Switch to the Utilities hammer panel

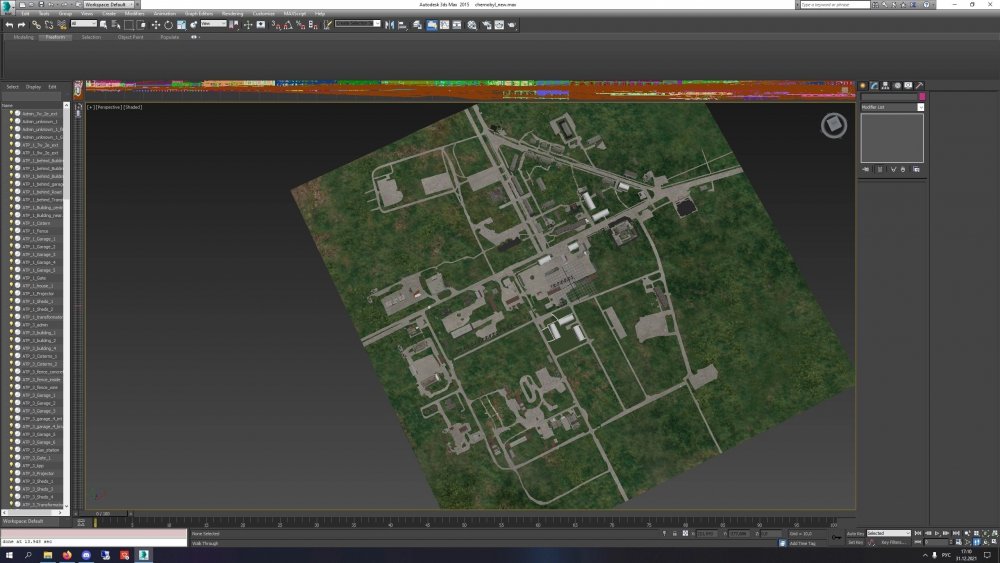point(919,86)
